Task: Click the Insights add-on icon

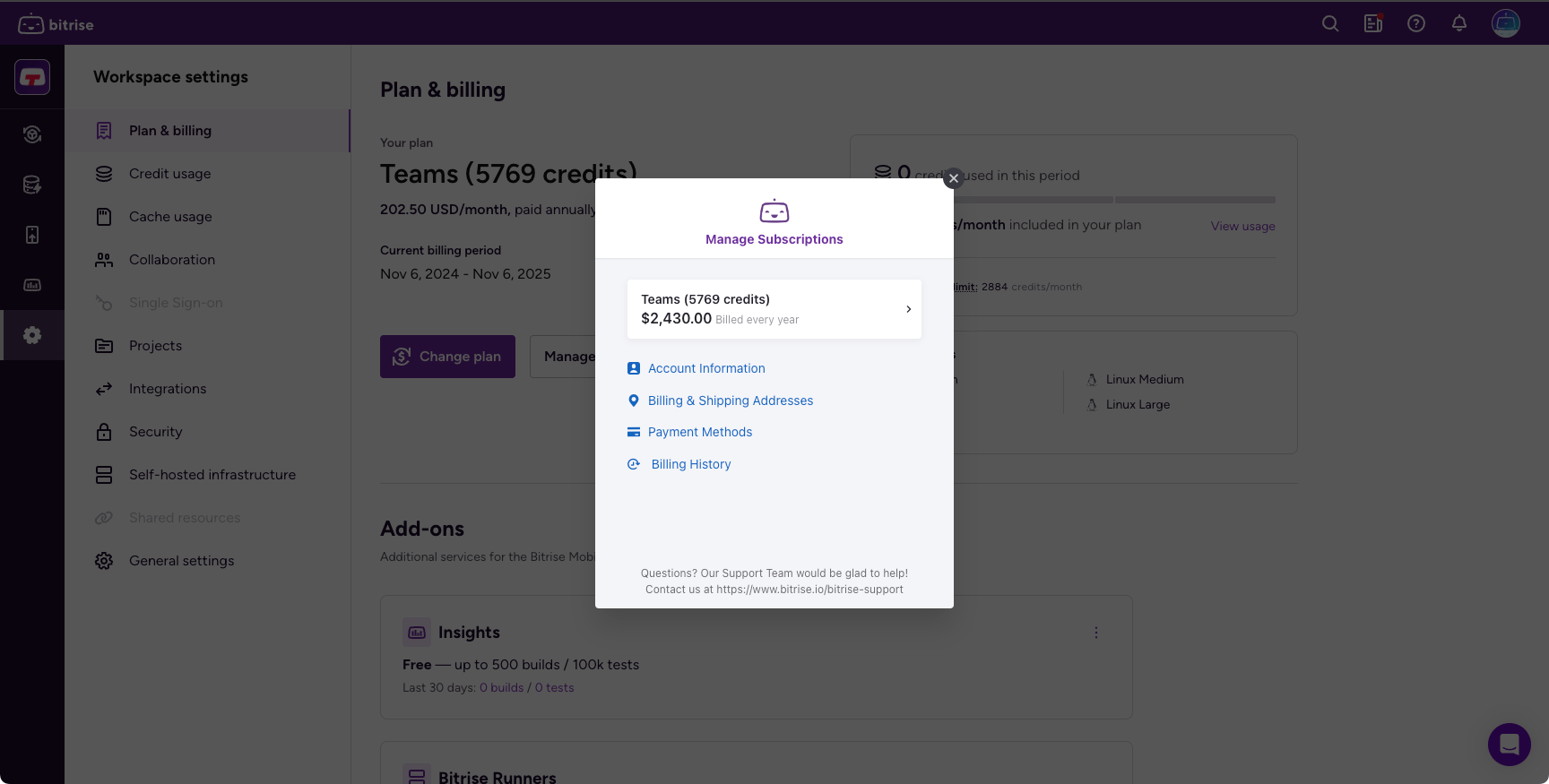Action: click(417, 633)
